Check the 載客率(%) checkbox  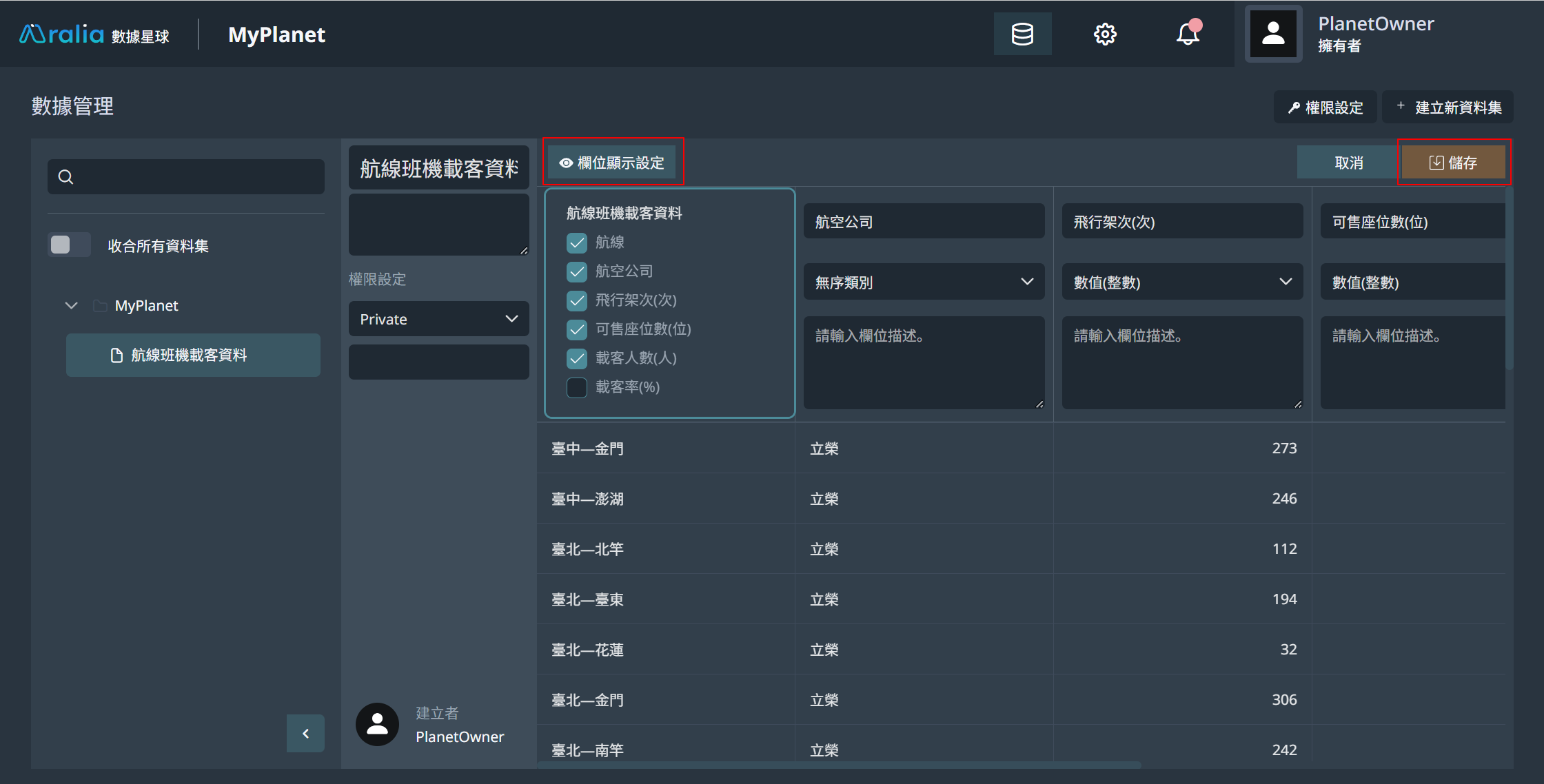[x=577, y=387]
